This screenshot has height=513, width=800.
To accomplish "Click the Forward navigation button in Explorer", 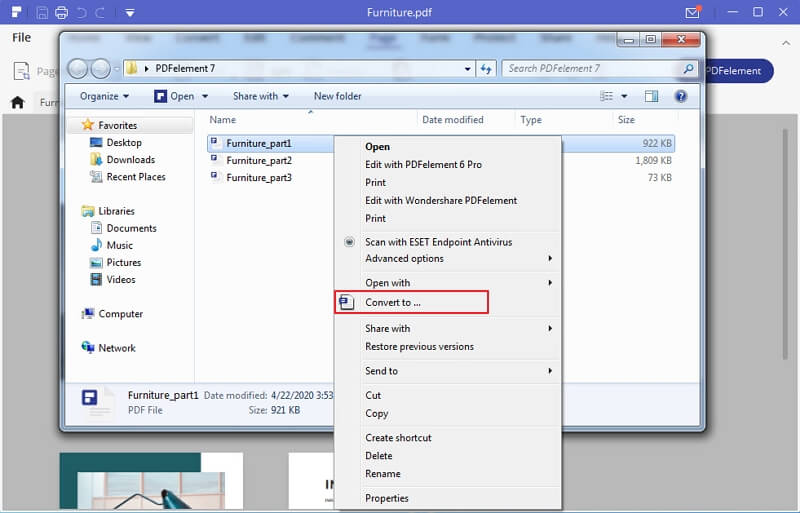I will [x=100, y=68].
